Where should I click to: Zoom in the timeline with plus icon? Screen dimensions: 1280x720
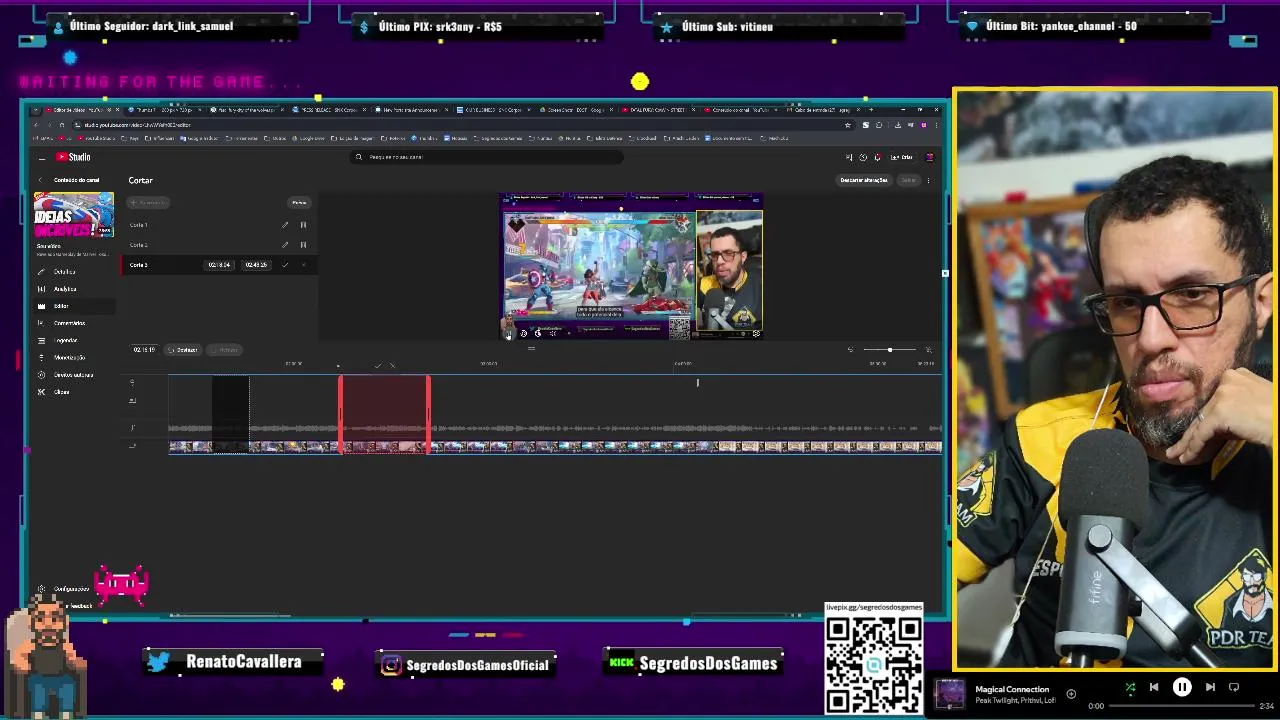(x=929, y=350)
